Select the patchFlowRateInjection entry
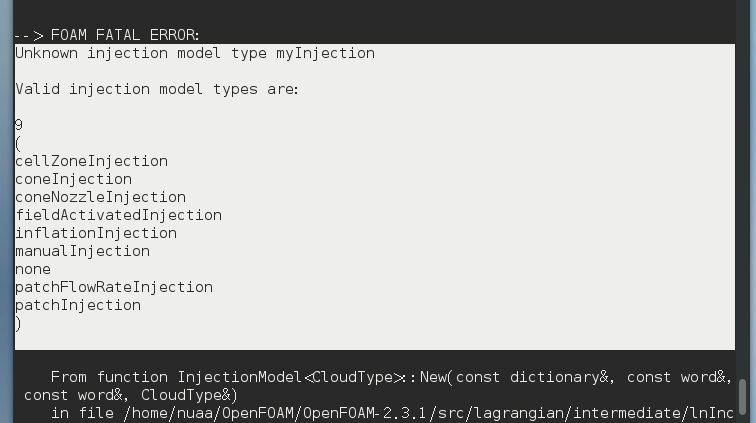756x423 pixels. pos(114,287)
